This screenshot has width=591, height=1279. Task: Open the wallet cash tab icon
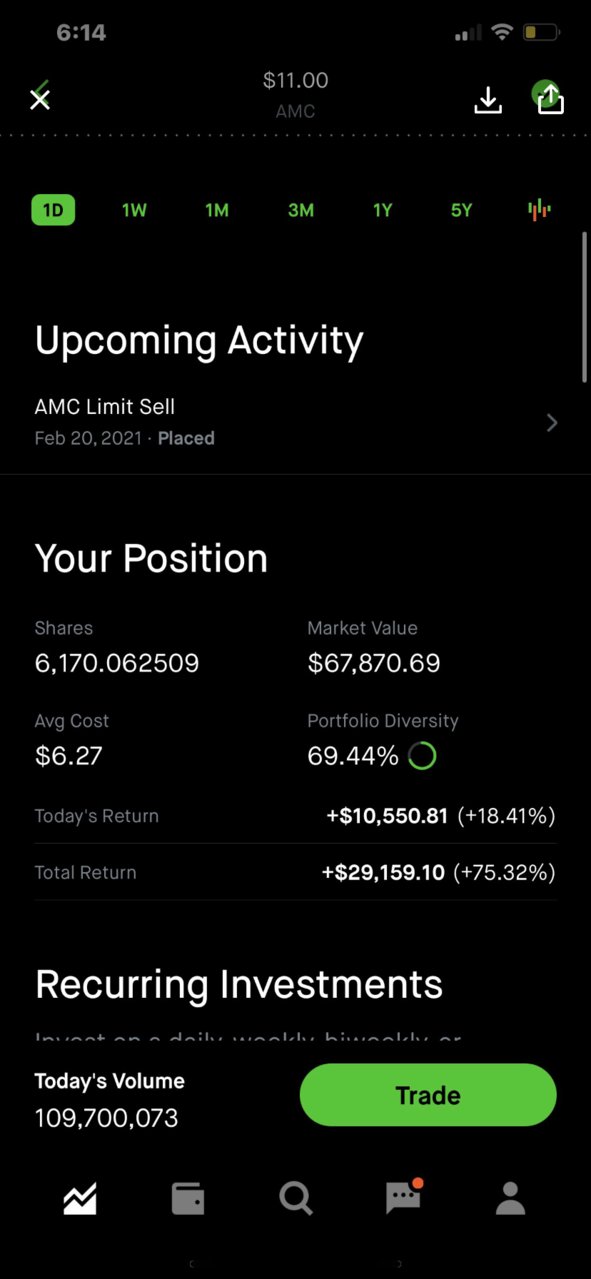(x=188, y=1198)
